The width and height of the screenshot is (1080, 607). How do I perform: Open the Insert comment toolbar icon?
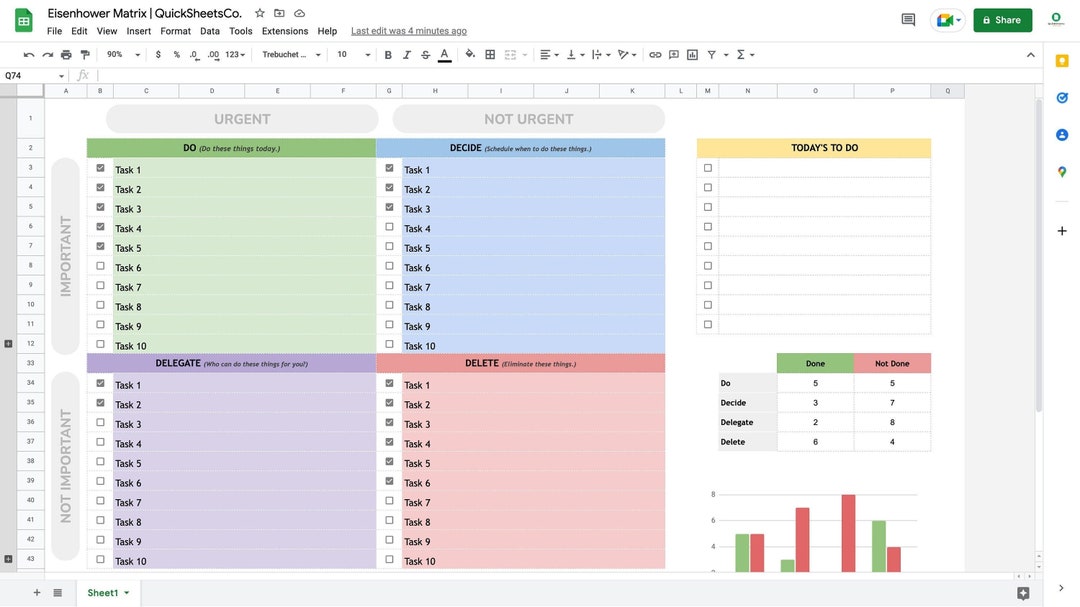coord(673,52)
